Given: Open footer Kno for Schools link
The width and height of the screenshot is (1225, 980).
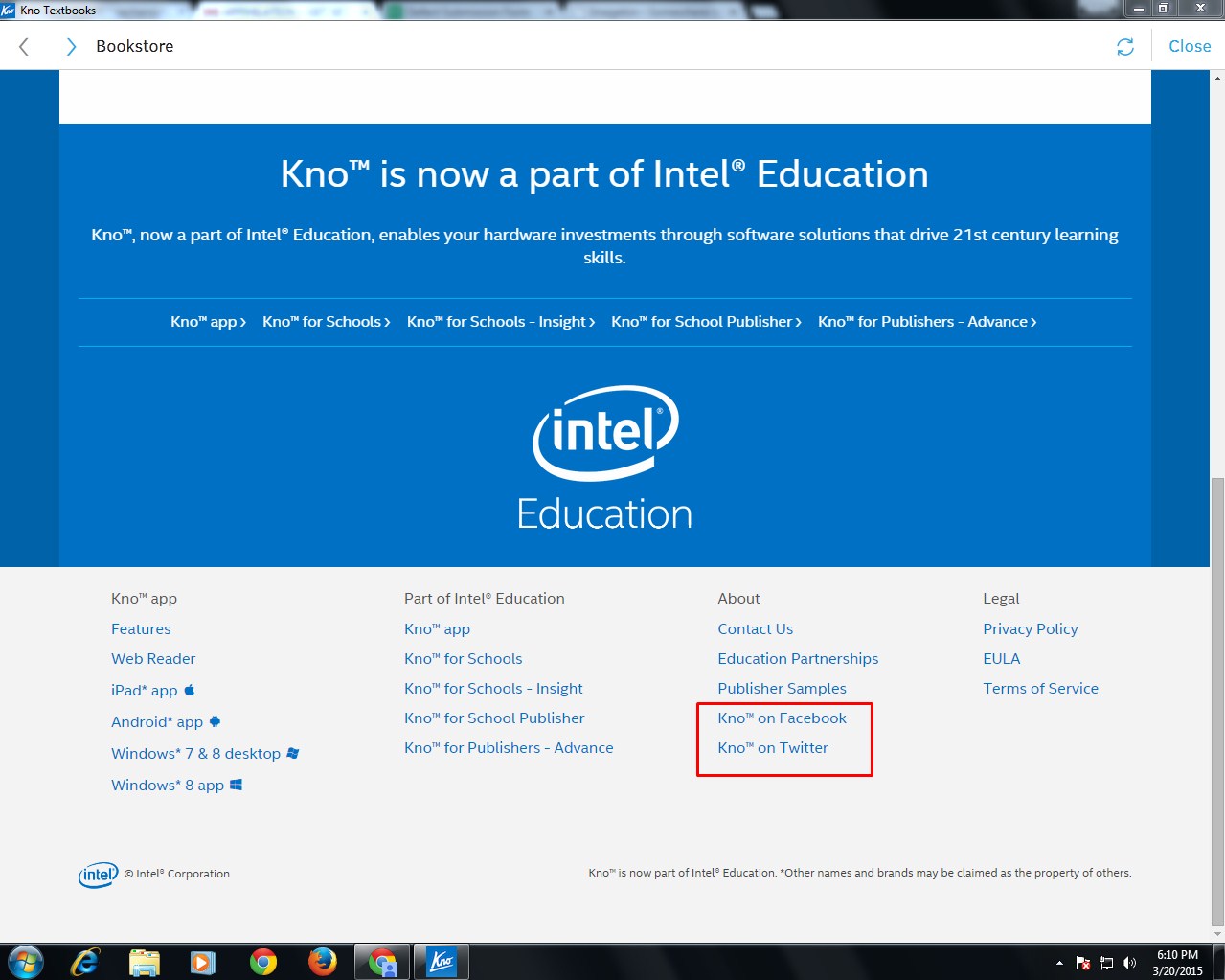Looking at the screenshot, I should pos(464,659).
